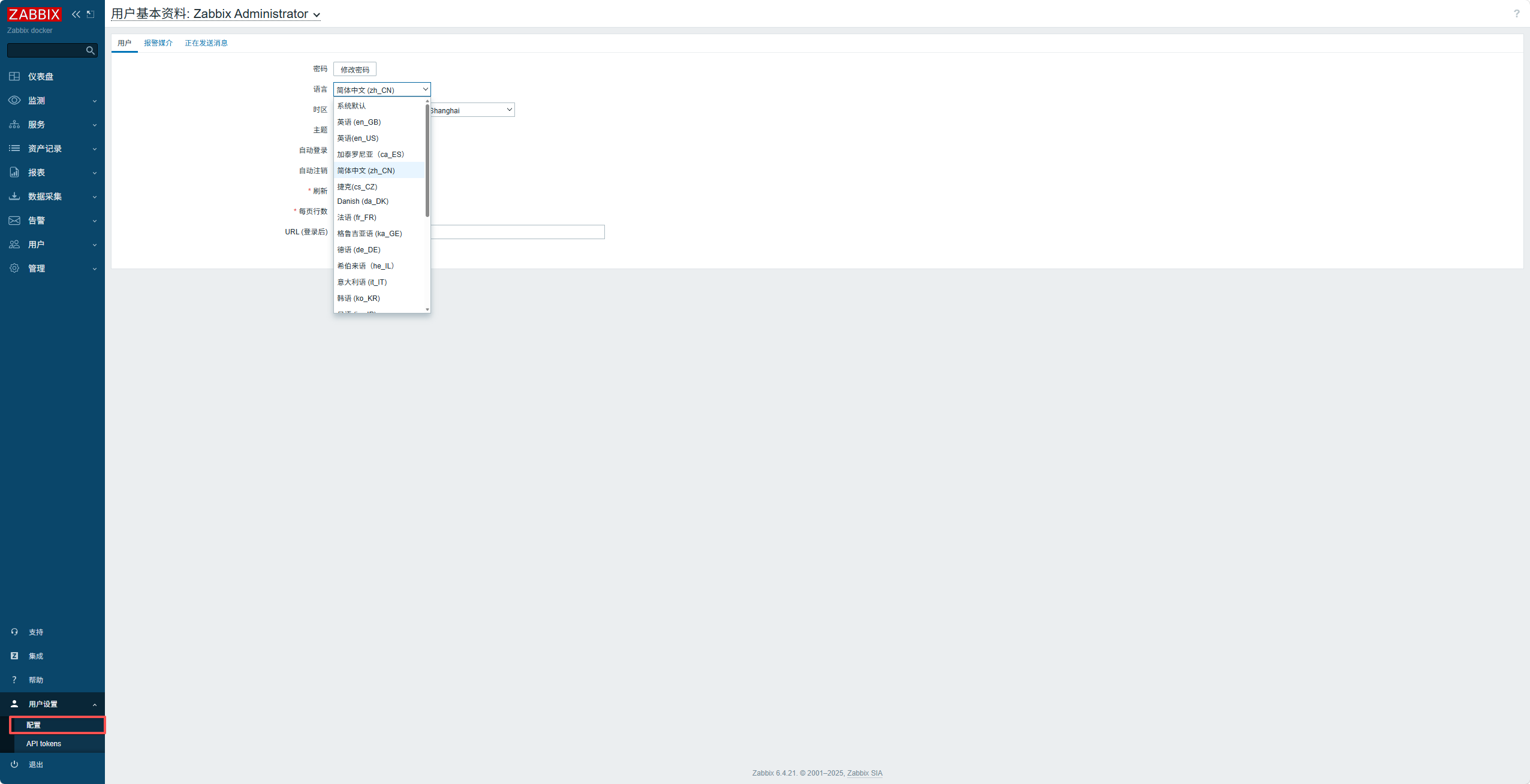Click the 支持 headset icon
The height and width of the screenshot is (784, 1530).
click(14, 632)
